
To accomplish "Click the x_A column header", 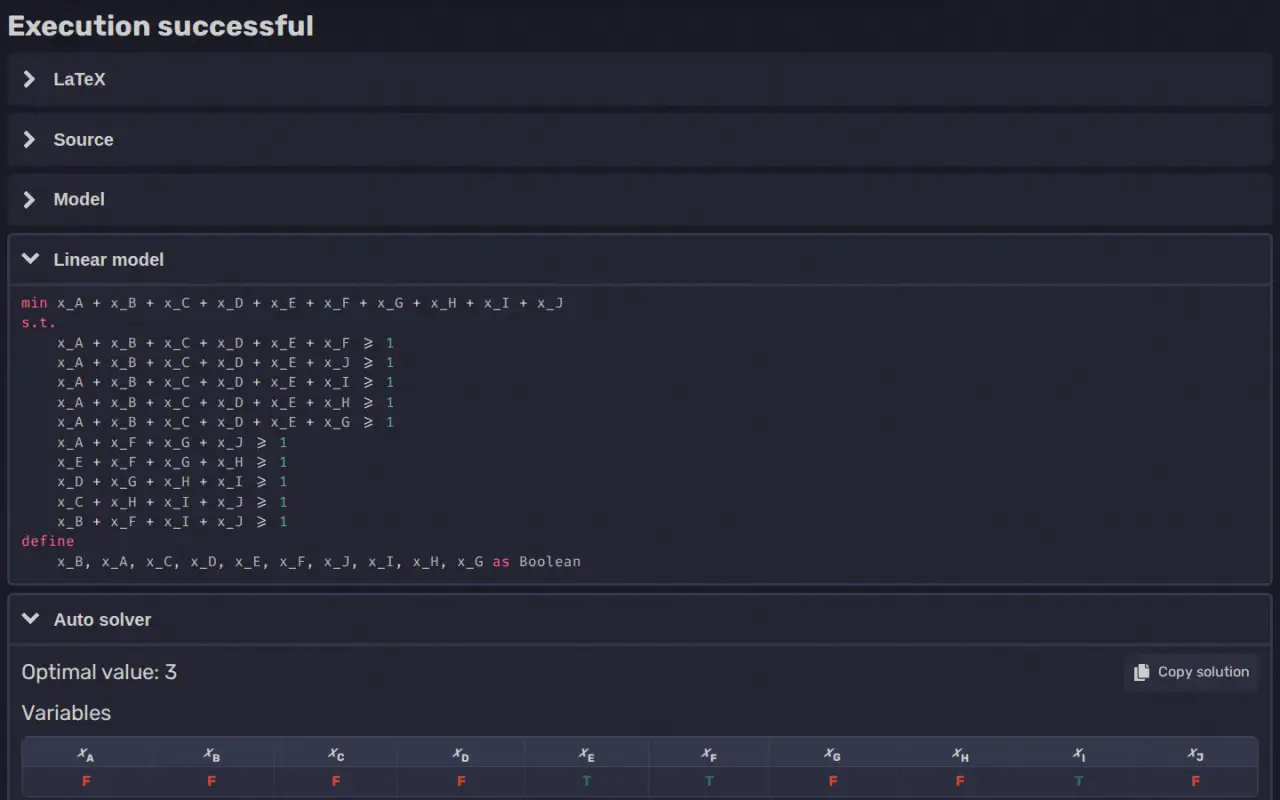I will [x=86, y=754].
